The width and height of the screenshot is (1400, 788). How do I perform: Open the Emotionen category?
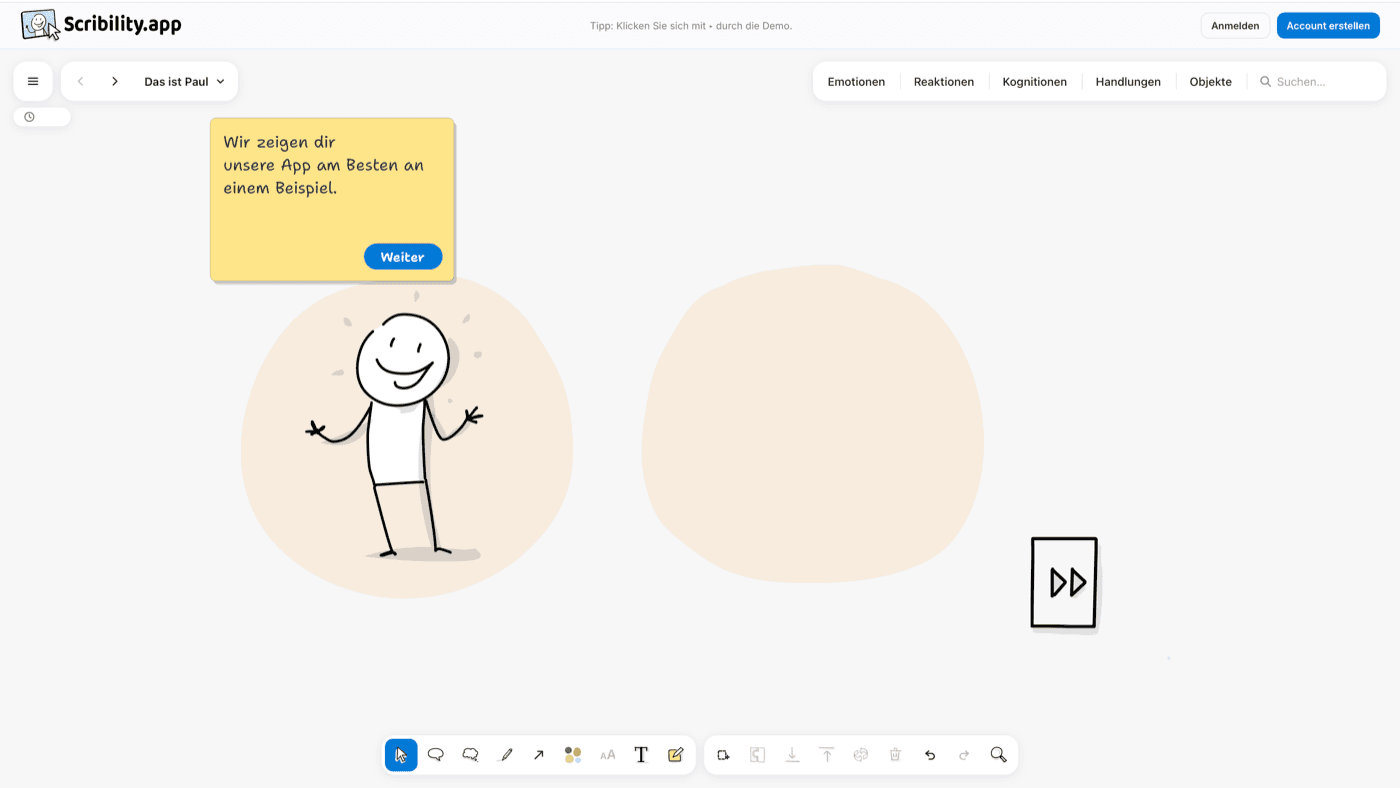(856, 82)
